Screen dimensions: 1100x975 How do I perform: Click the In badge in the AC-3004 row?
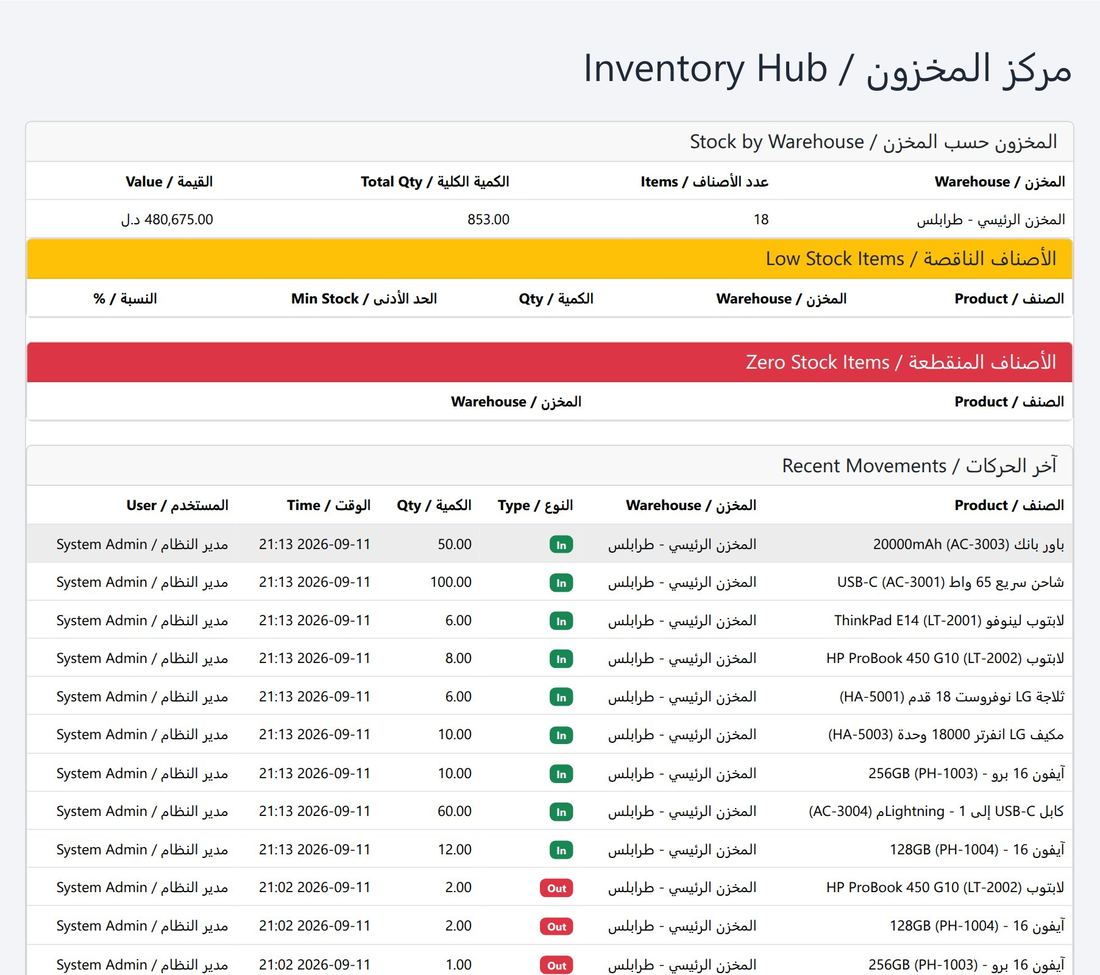click(x=561, y=812)
